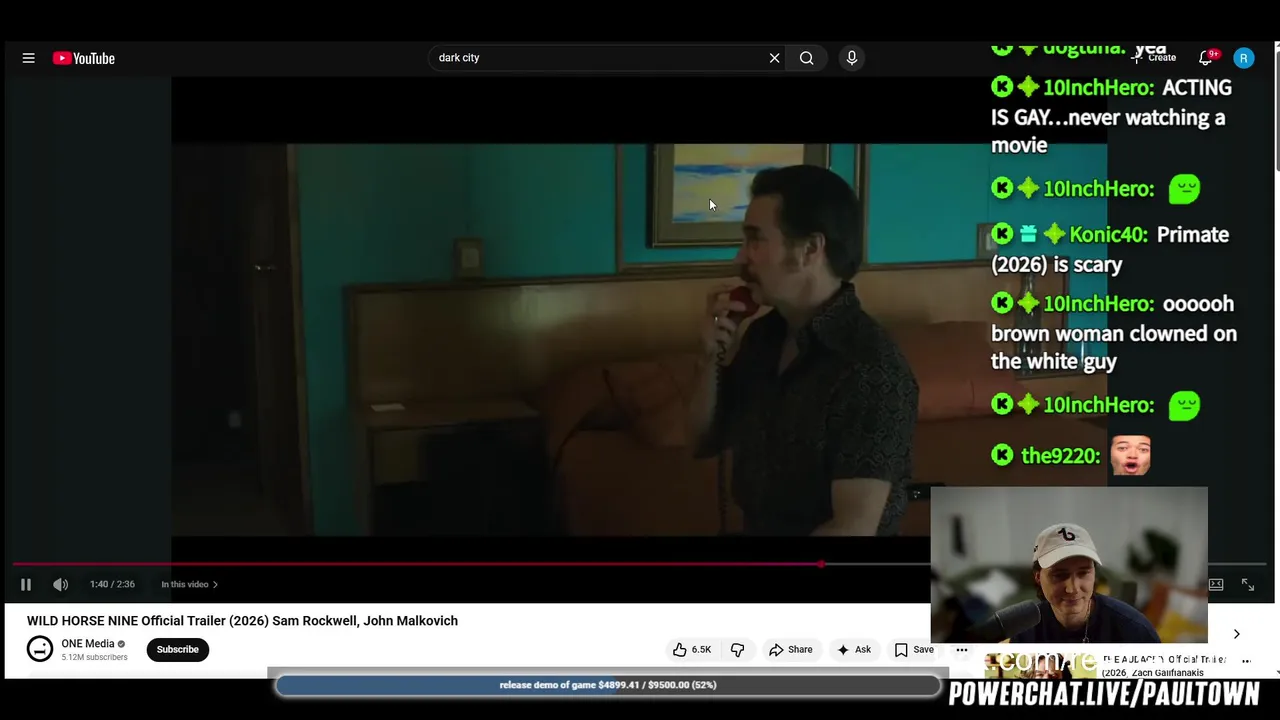Open the YouTube hamburger guide menu
The height and width of the screenshot is (720, 1280).
click(x=29, y=58)
